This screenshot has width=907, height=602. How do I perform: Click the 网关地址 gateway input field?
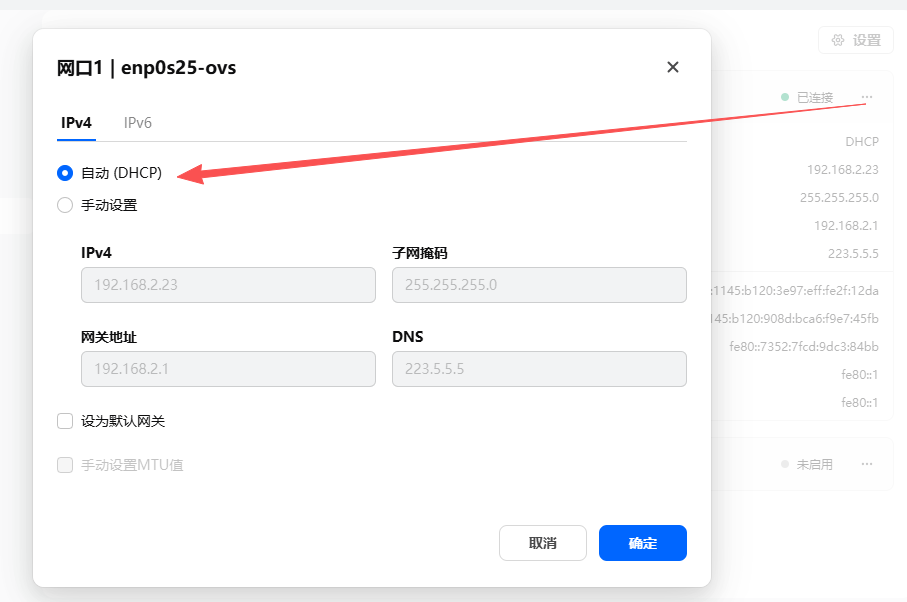228,369
